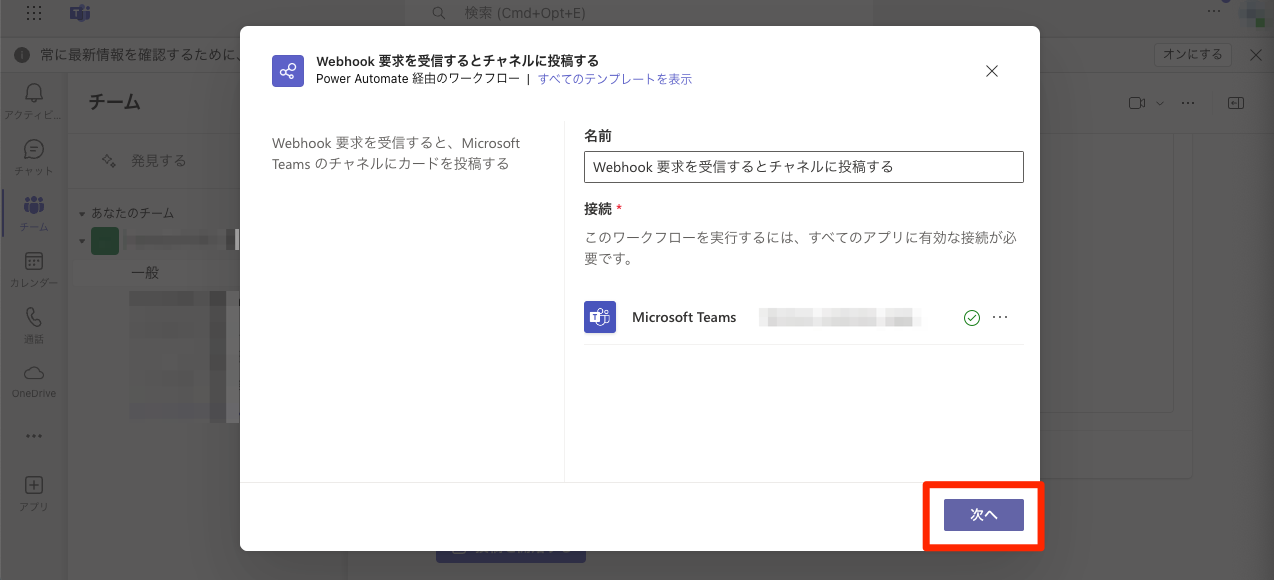Open アプリ store in the sidebar

(x=34, y=493)
